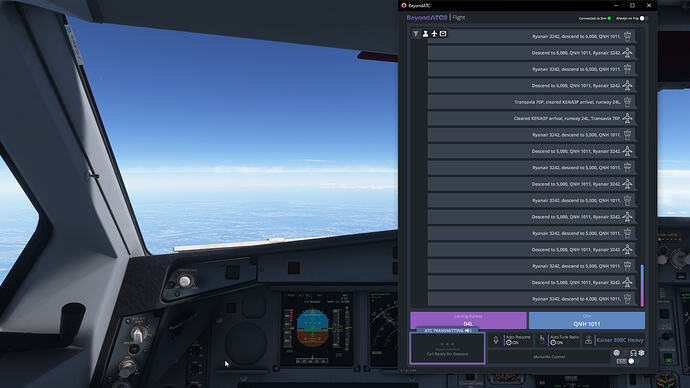The width and height of the screenshot is (690, 388).
Task: Click tower icon on descend to 4,000 row
Action: tap(628, 299)
